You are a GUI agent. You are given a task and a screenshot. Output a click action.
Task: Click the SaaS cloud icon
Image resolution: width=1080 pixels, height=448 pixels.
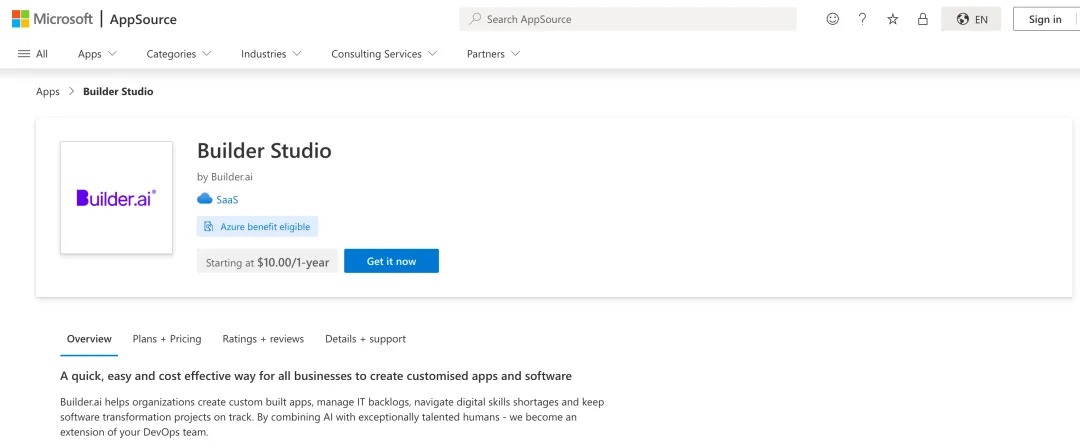point(205,199)
